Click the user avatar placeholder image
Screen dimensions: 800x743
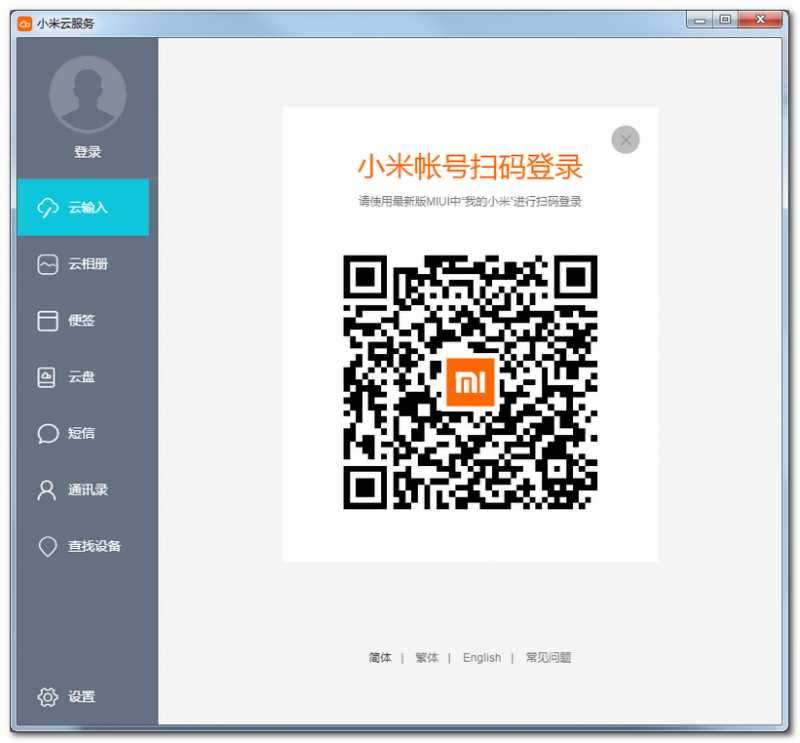tap(88, 94)
